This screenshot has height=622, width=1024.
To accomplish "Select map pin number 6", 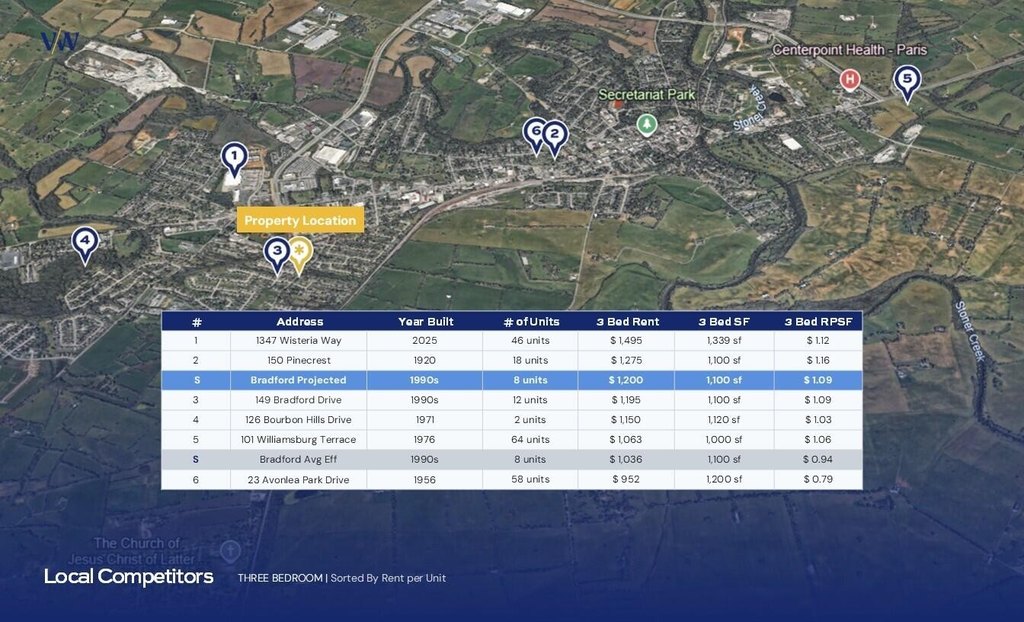I will 535,132.
